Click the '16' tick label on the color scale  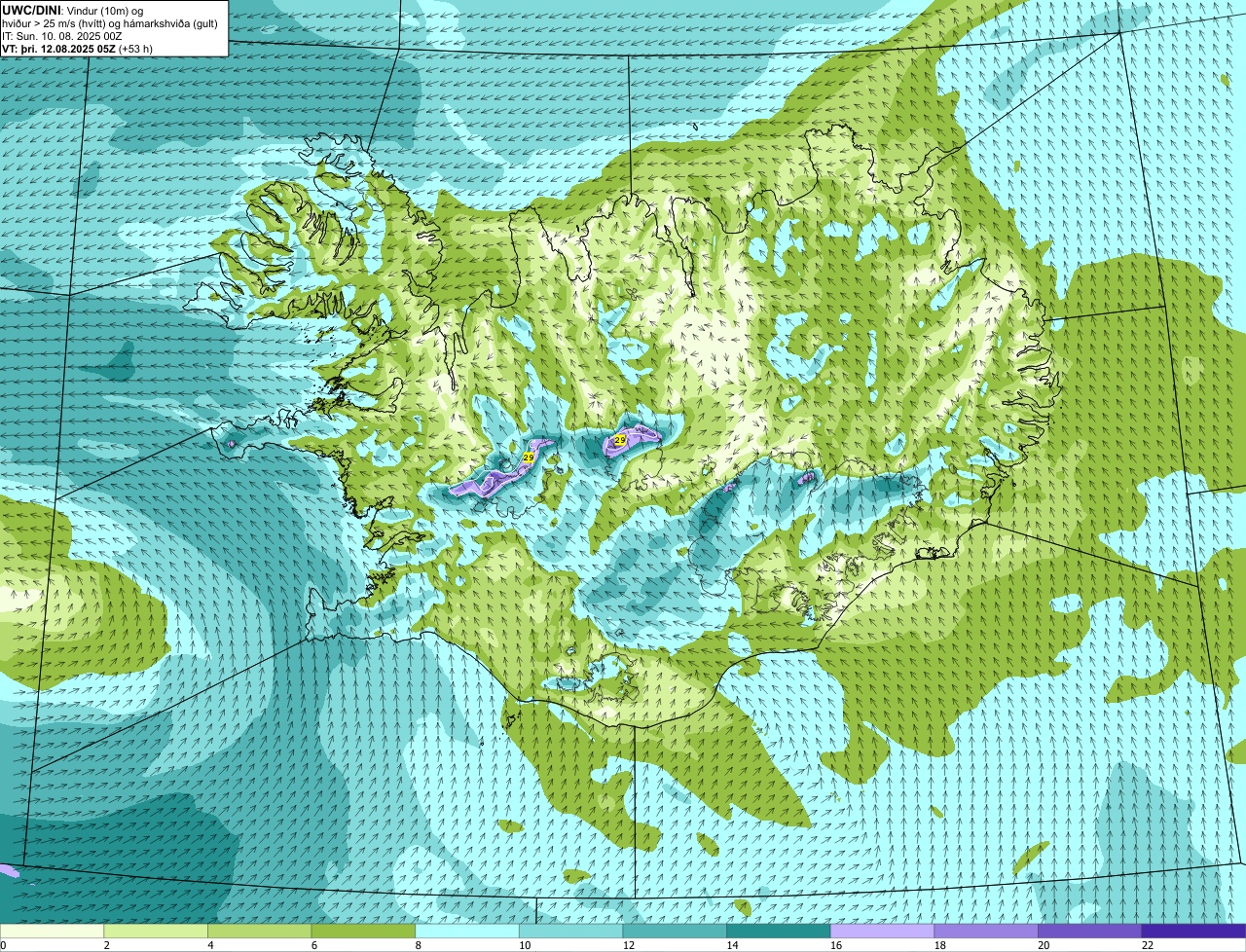coord(836,945)
